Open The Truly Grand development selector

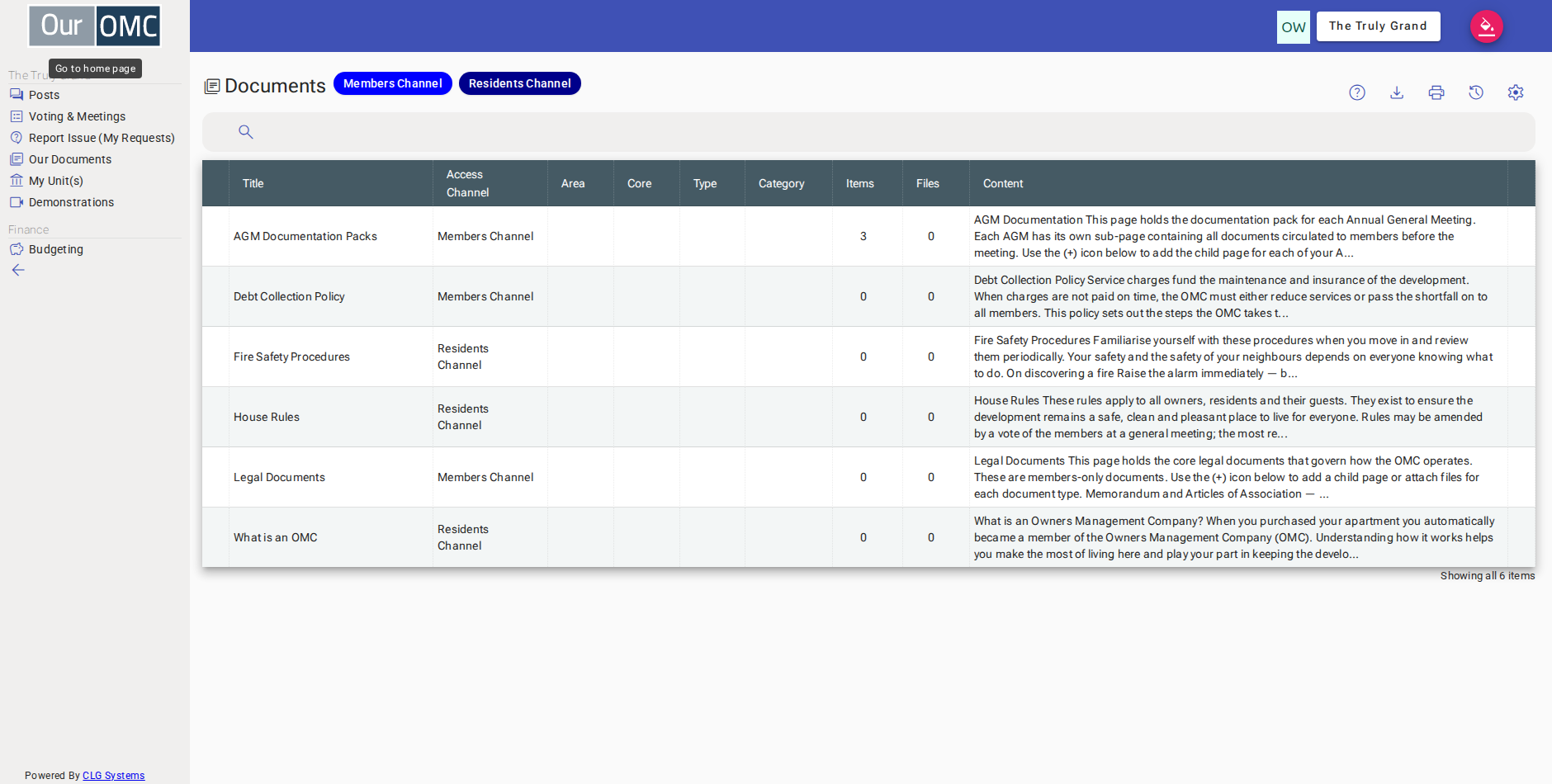[x=1378, y=26]
